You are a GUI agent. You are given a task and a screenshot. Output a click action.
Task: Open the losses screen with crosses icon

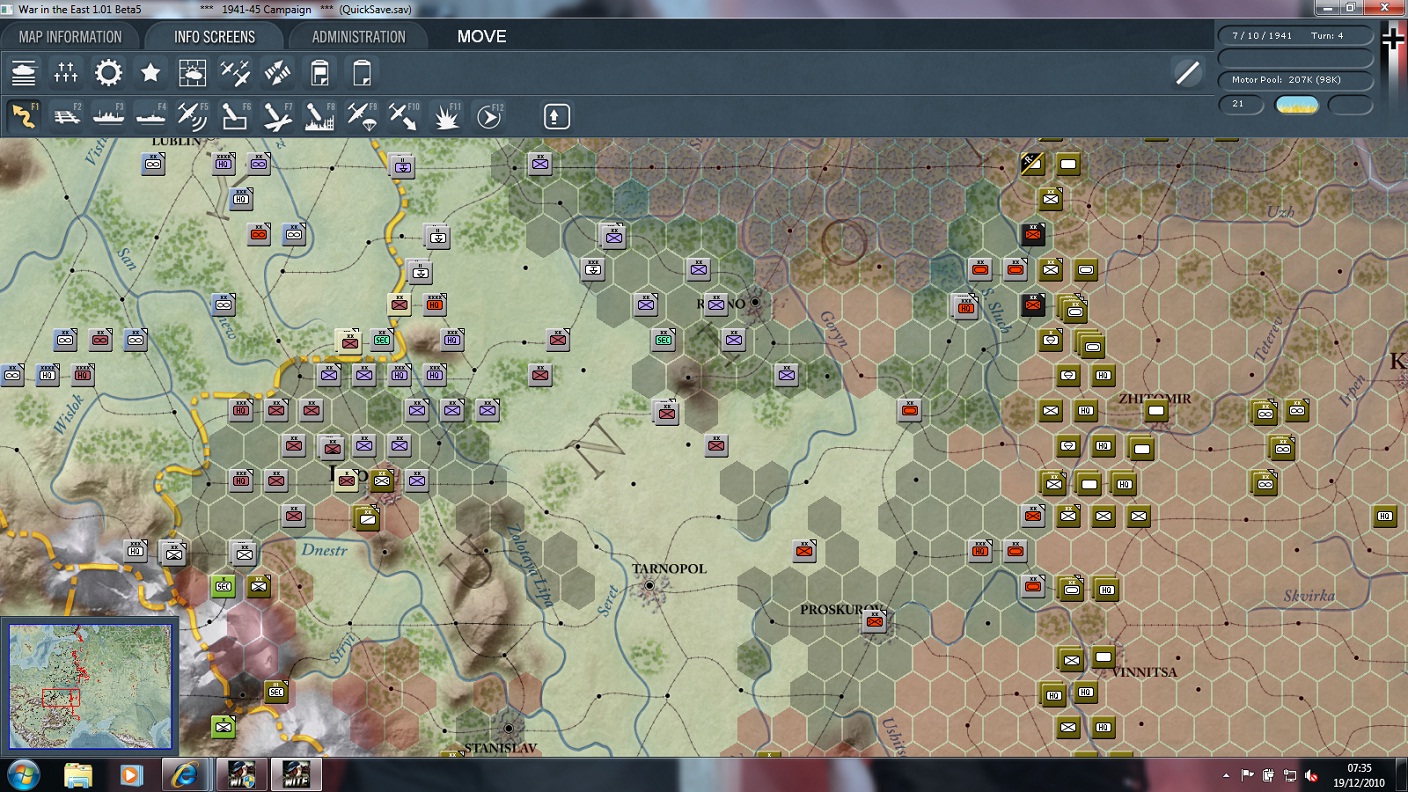click(66, 73)
